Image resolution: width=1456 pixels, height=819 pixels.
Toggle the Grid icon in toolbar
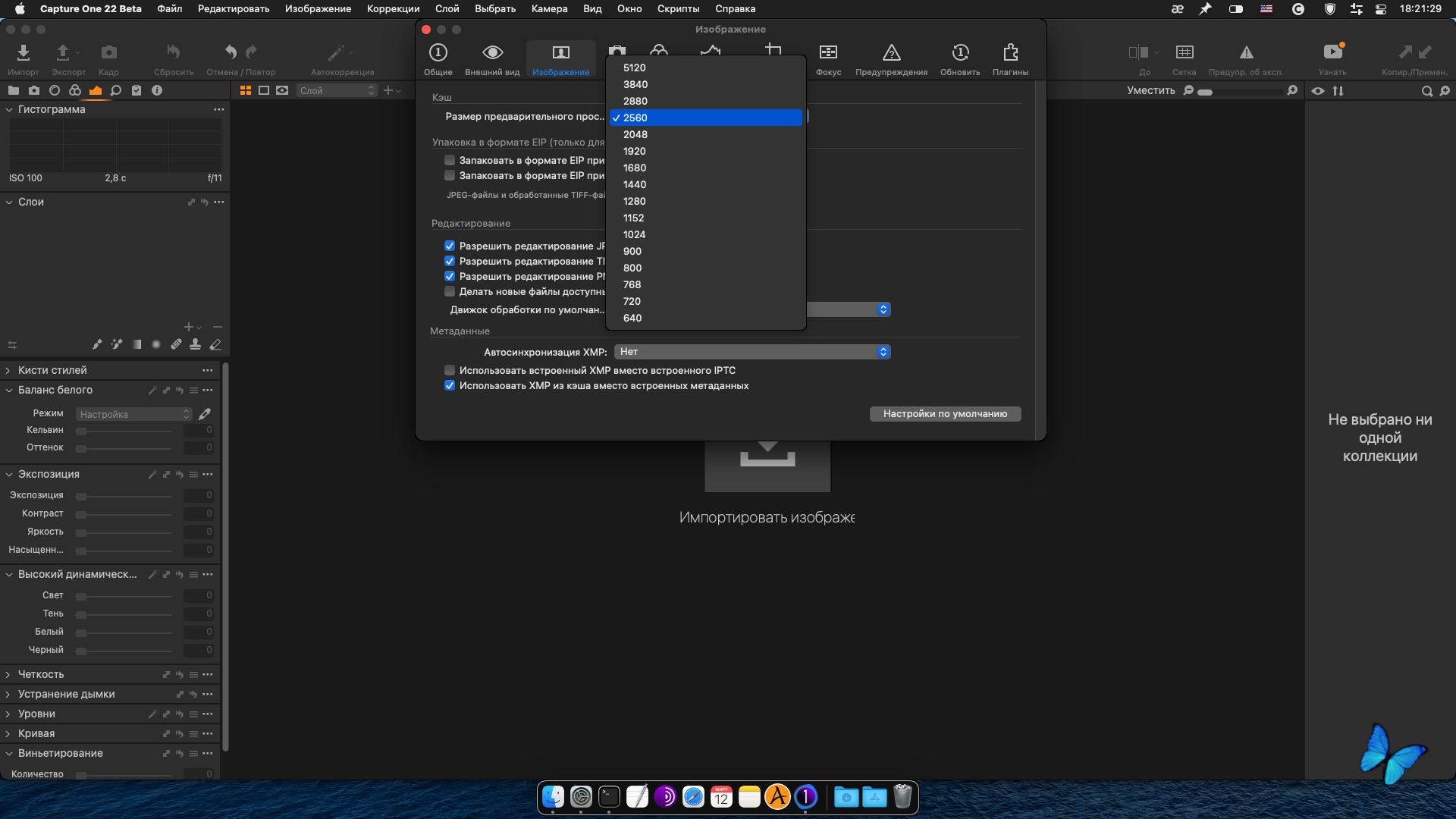(x=1184, y=52)
